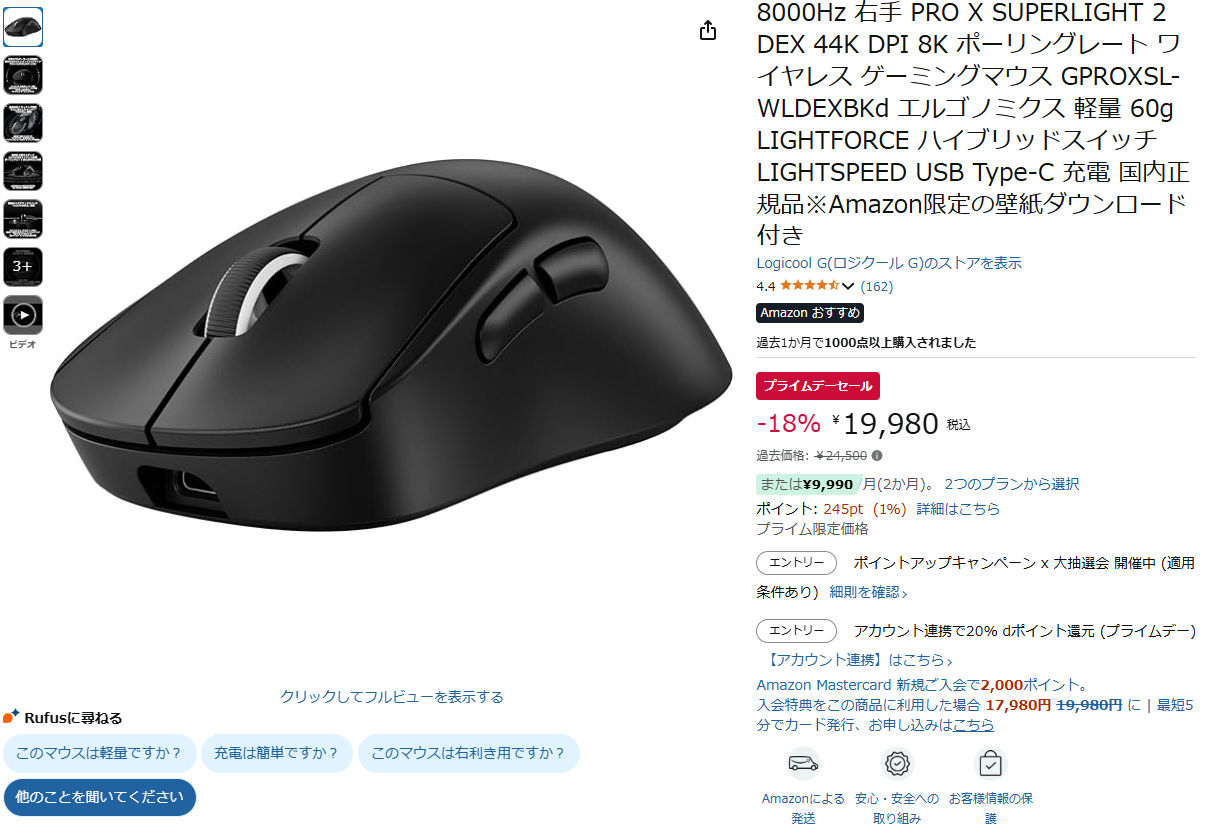Image resolution: width=1216 pixels, height=838 pixels.
Task: Play the product video thumbnail
Action: pos(23,315)
